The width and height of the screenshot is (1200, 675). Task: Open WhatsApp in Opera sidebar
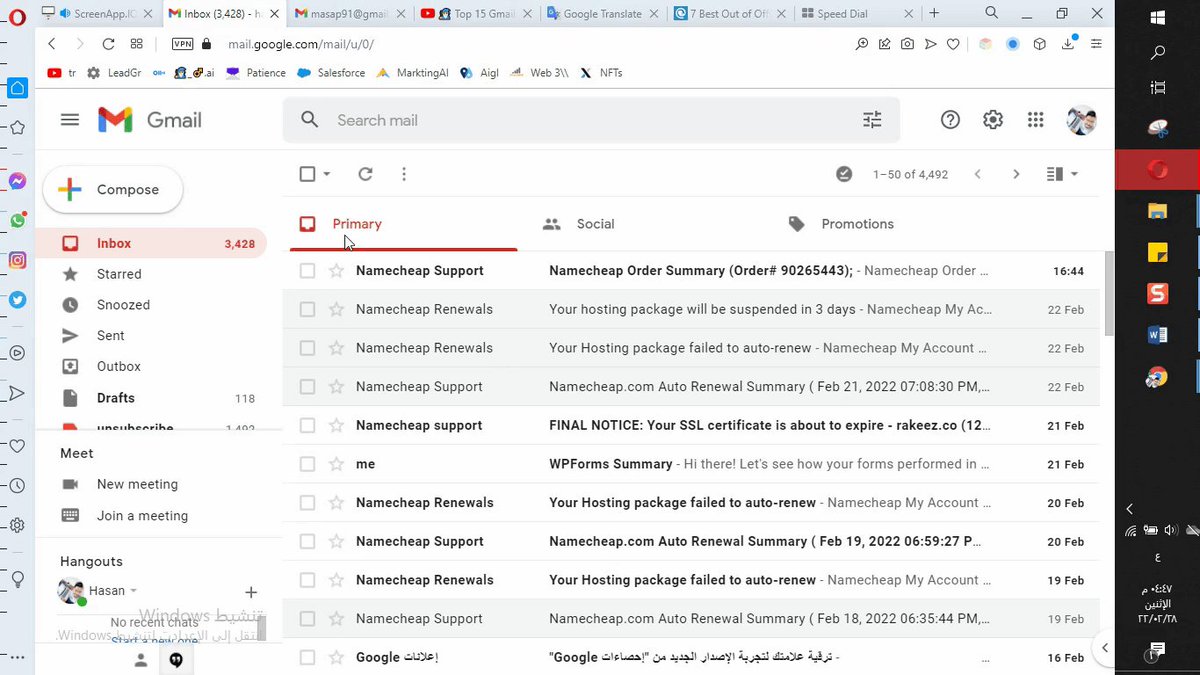coord(17,221)
